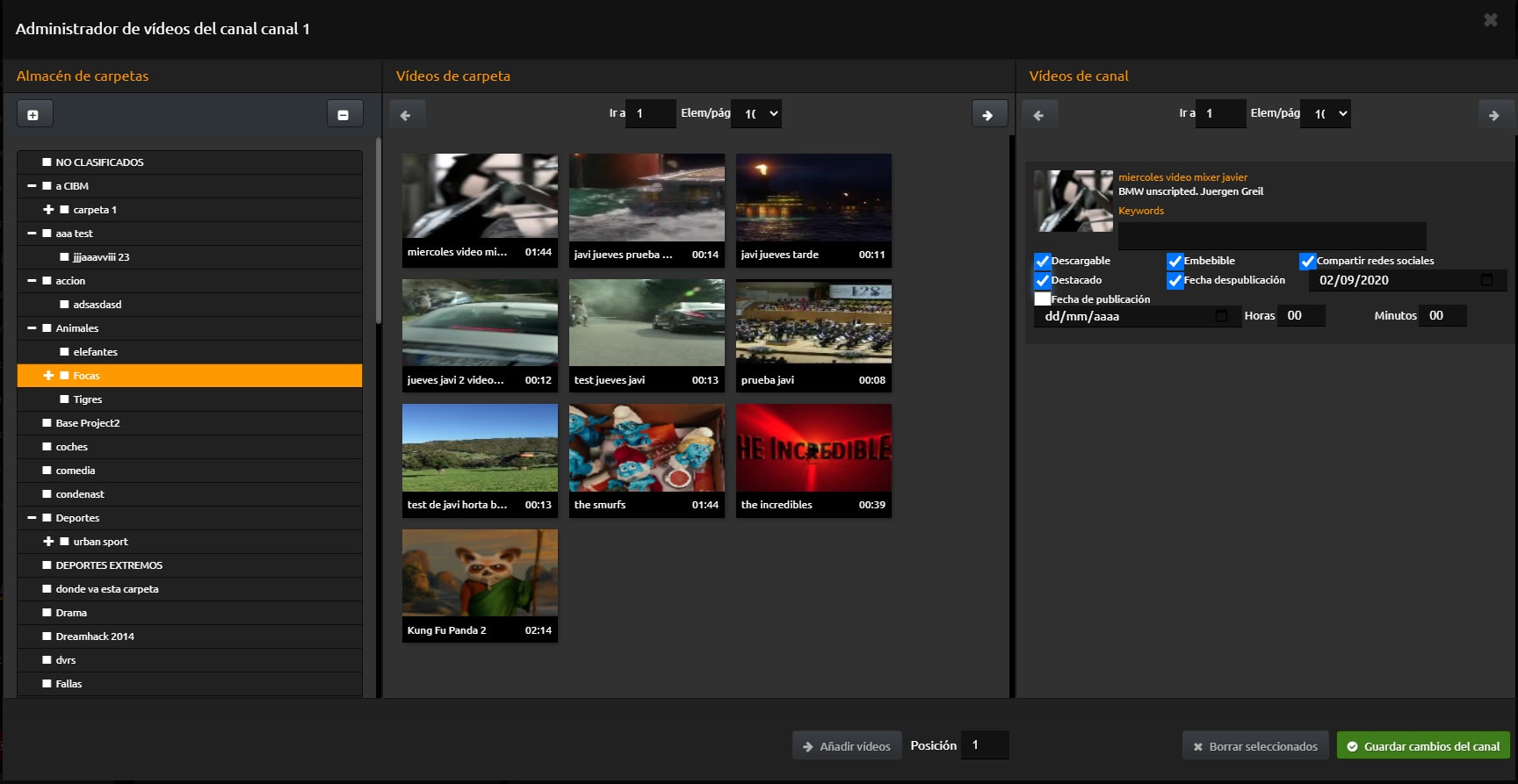Go to previous page in Vídeos de carpeta
The image size is (1518, 784).
click(407, 114)
